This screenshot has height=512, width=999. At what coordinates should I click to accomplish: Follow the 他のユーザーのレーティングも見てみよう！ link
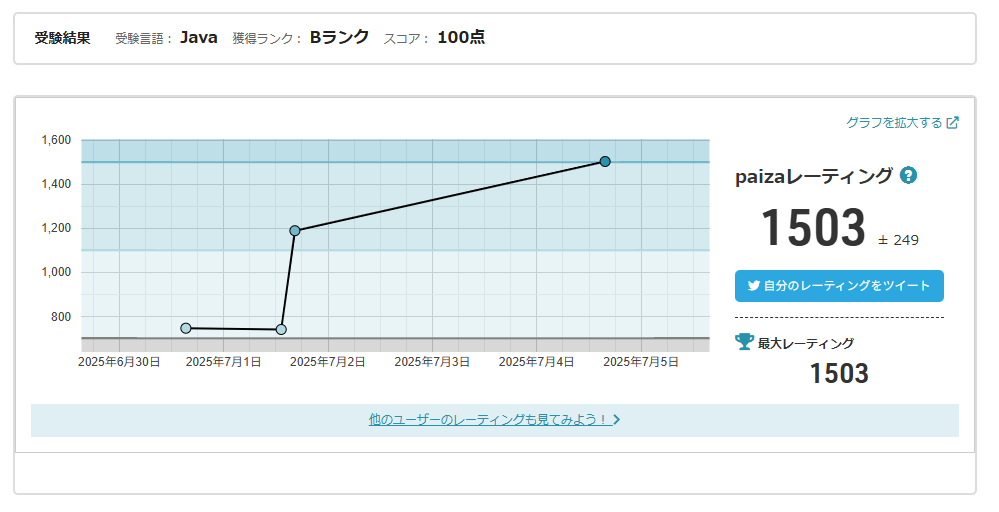pos(488,420)
